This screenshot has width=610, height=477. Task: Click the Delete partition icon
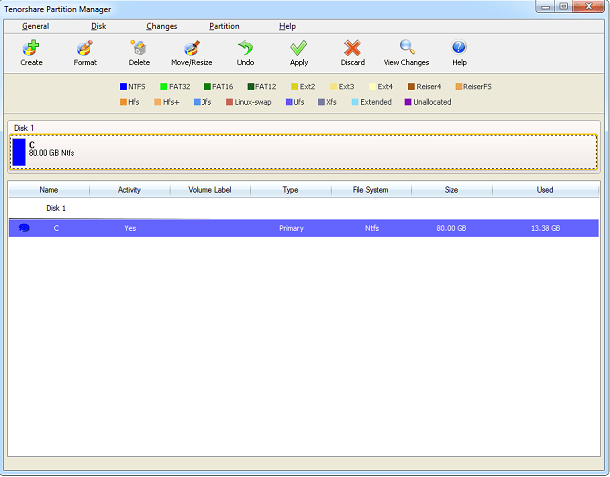(138, 48)
